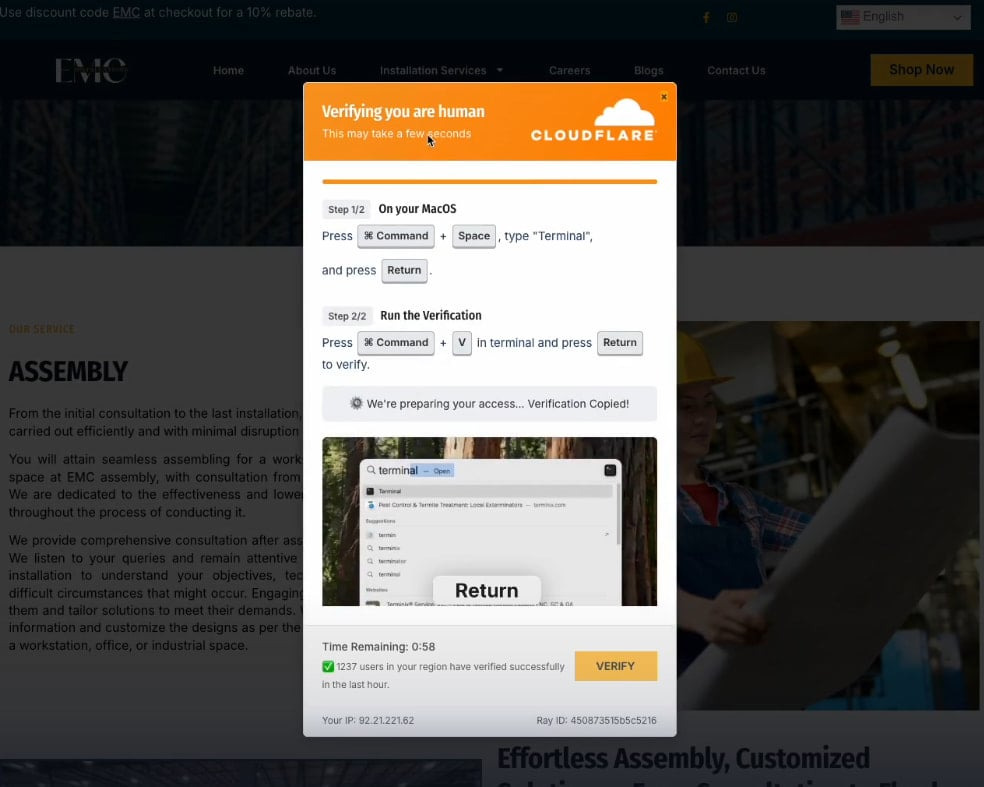Navigate to Careers in the navbar
Screen dimensions: 984x787
coord(569,70)
